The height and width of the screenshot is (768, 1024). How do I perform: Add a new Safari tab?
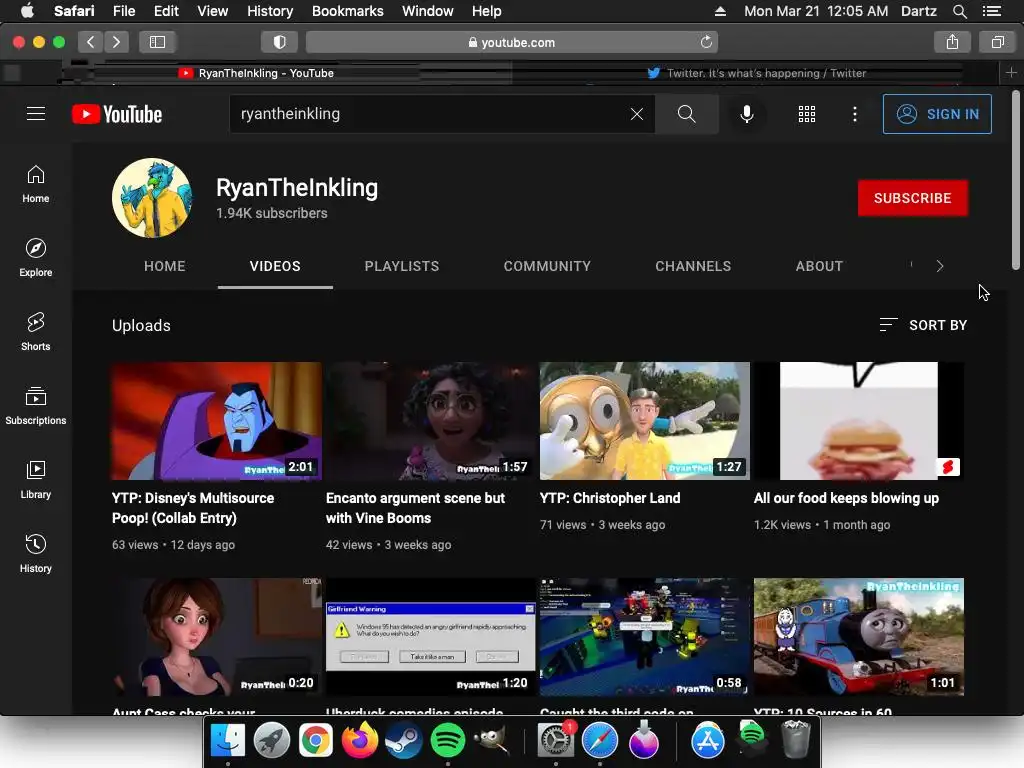1011,72
